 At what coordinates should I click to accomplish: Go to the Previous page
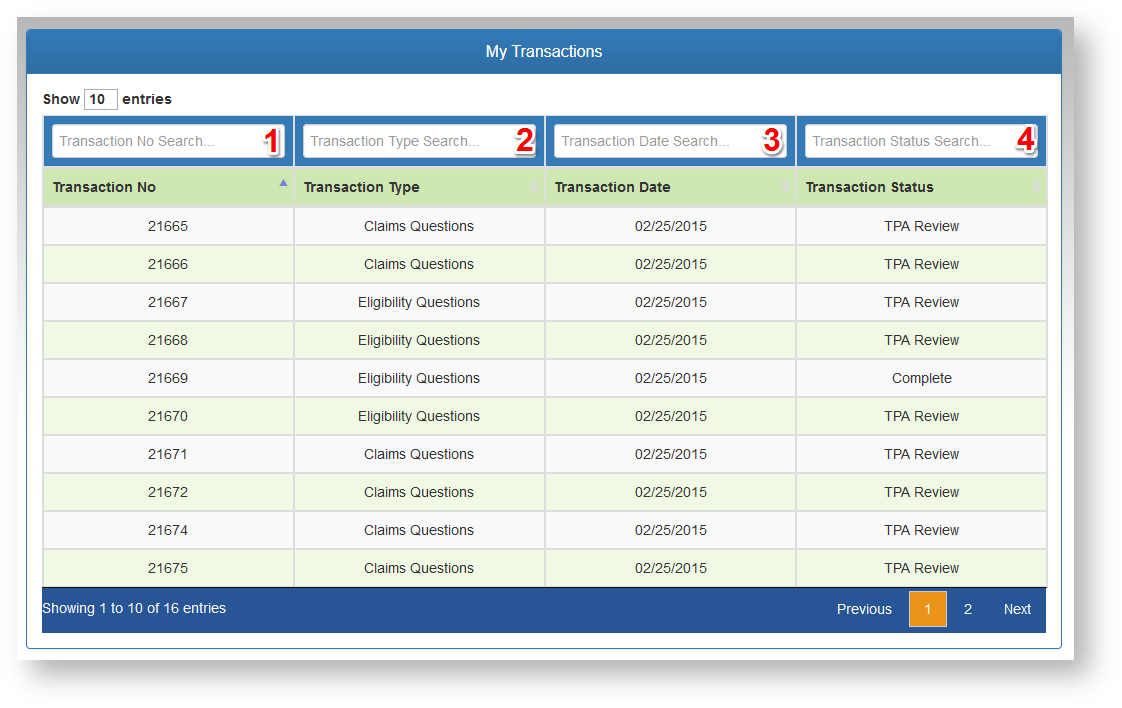[x=864, y=609]
